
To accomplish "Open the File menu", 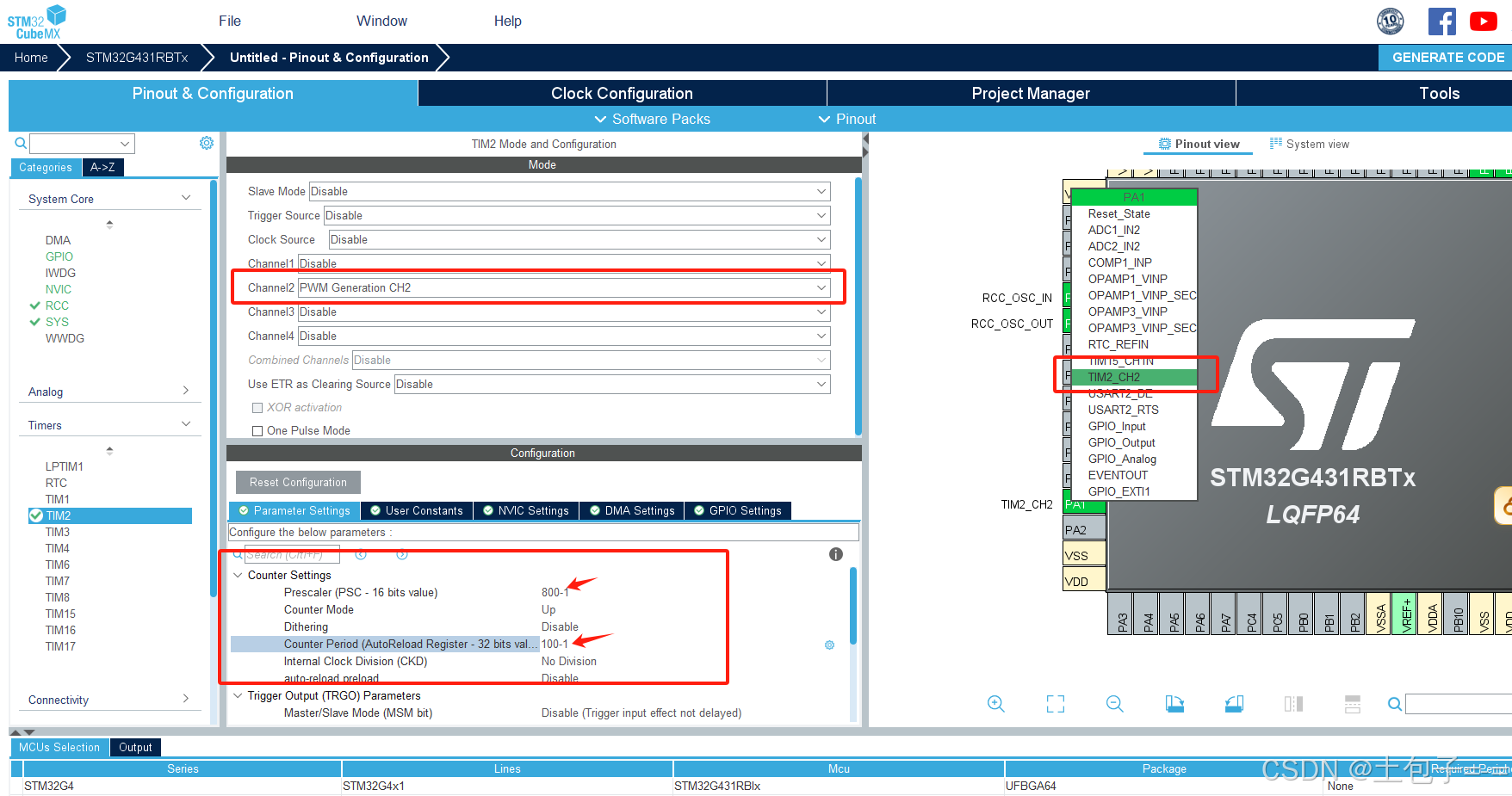I will (x=230, y=21).
